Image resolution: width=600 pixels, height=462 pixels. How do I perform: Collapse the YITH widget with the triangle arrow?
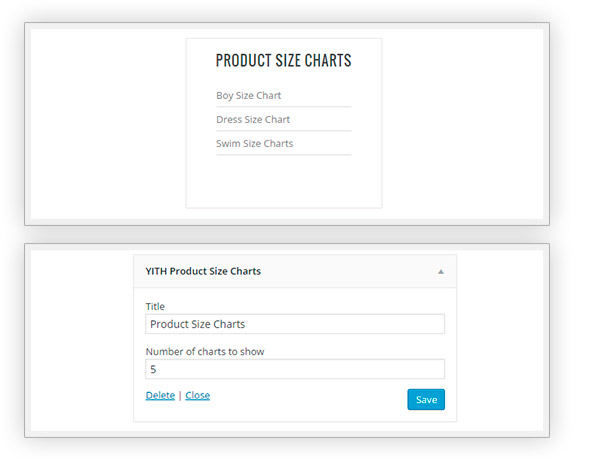pos(441,272)
